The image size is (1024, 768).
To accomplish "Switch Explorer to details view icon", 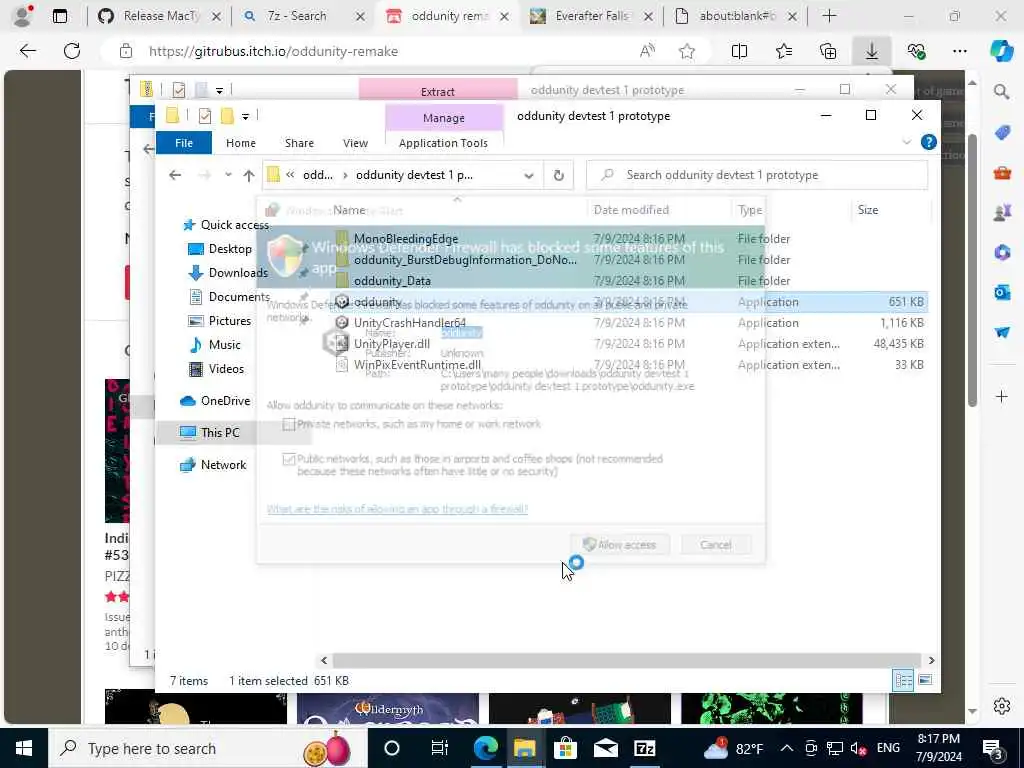I will (x=903, y=680).
